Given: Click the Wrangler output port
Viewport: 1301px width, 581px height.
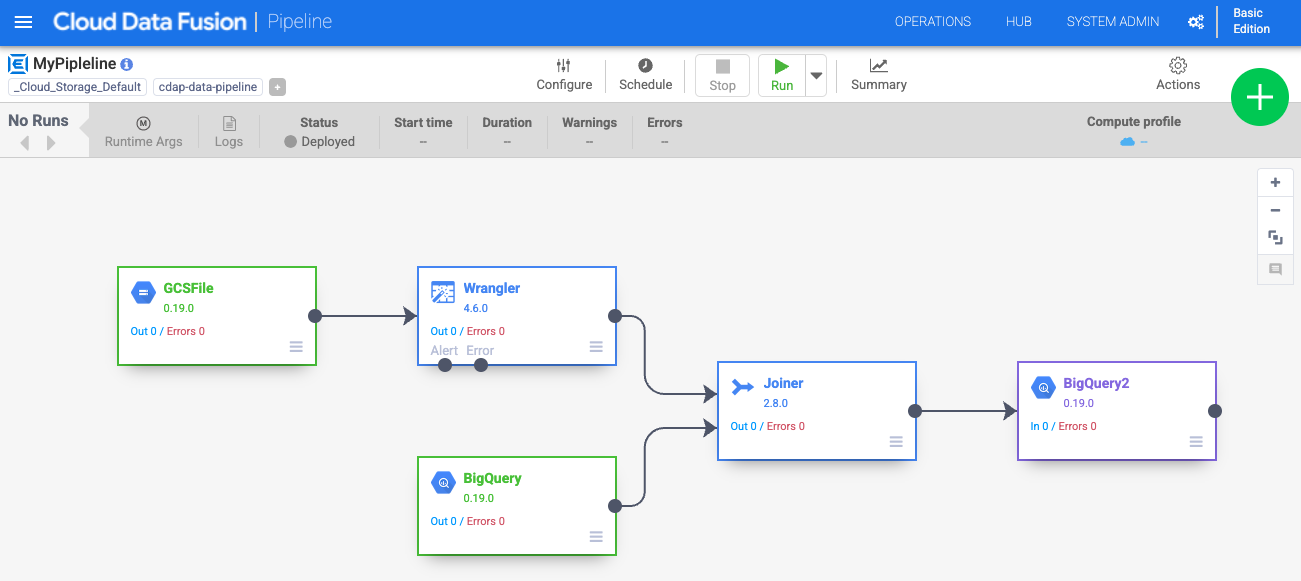Looking at the screenshot, I should tap(615, 316).
